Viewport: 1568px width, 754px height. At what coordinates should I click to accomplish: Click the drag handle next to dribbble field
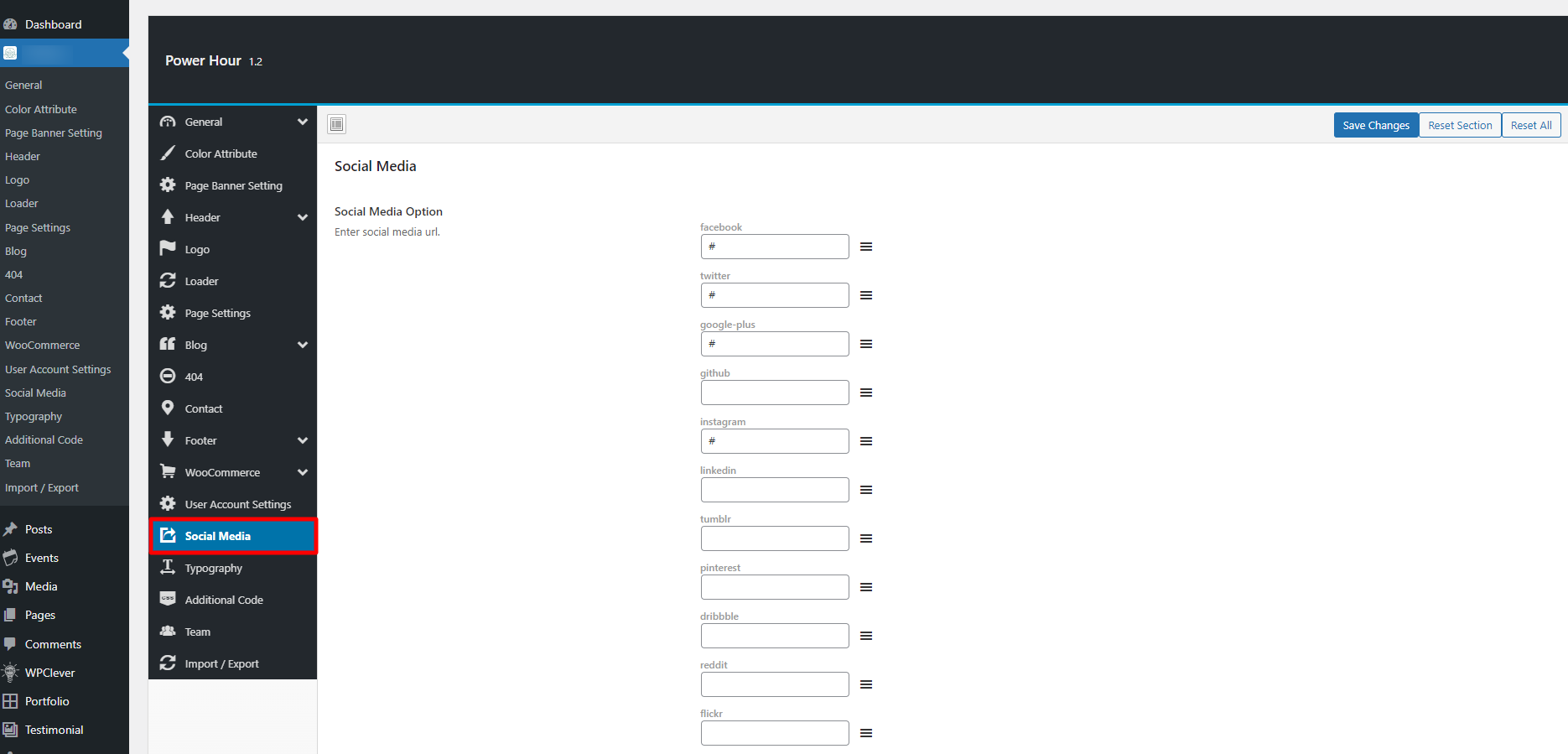[866, 636]
